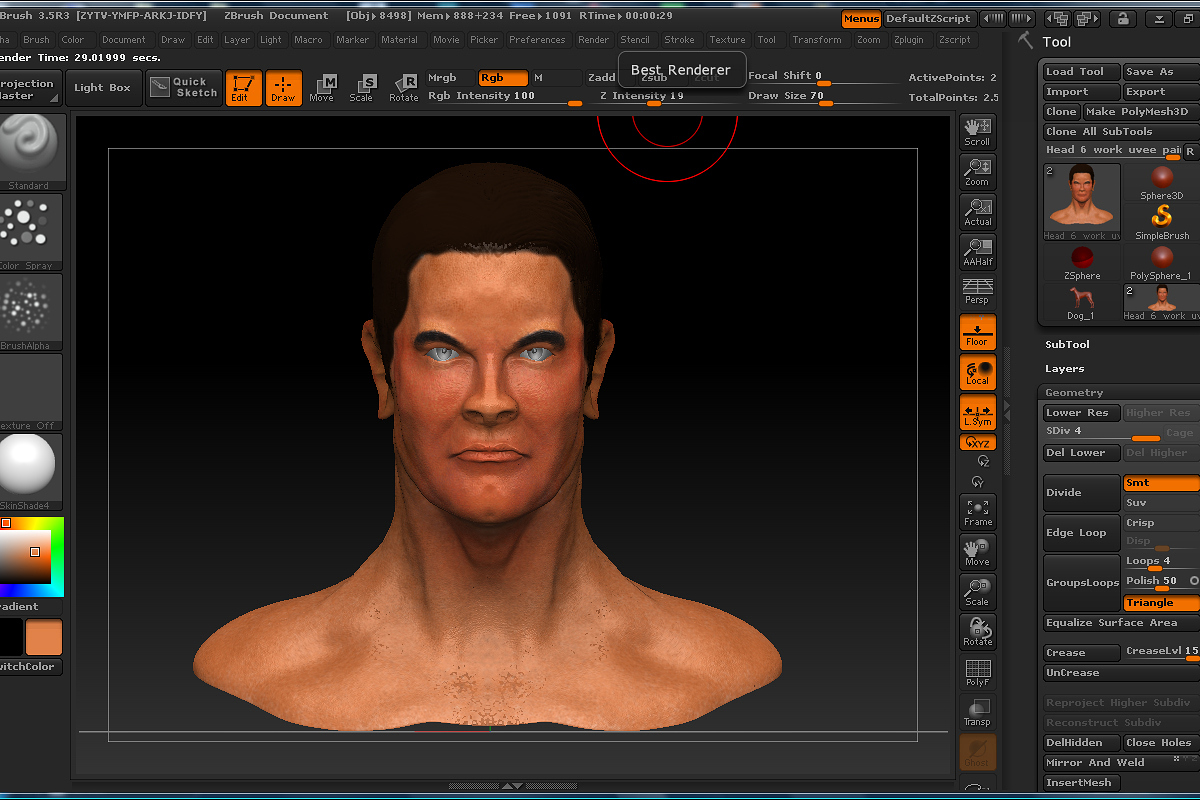Click the black secondary color swatch
This screenshot has height=800, width=1200.
(11, 637)
